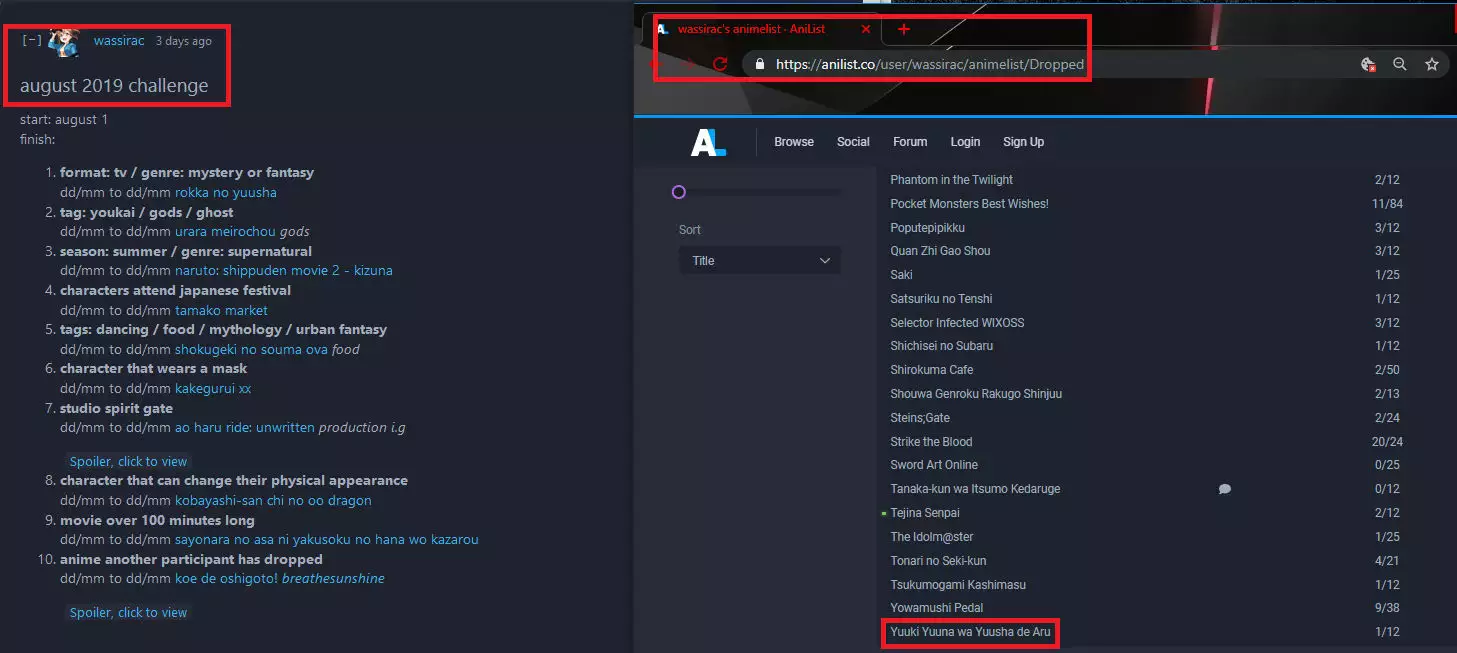
Task: Open the Steins;Gate entry
Action: point(920,418)
